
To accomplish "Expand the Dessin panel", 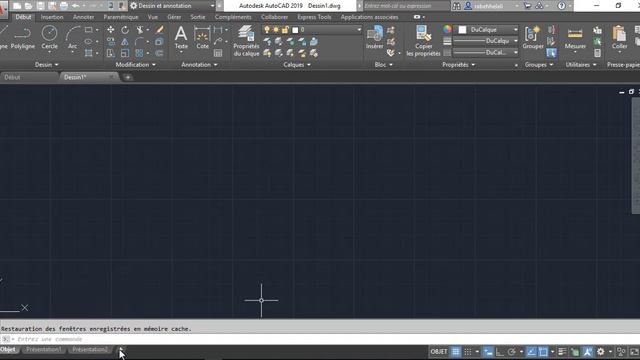I will coord(47,64).
